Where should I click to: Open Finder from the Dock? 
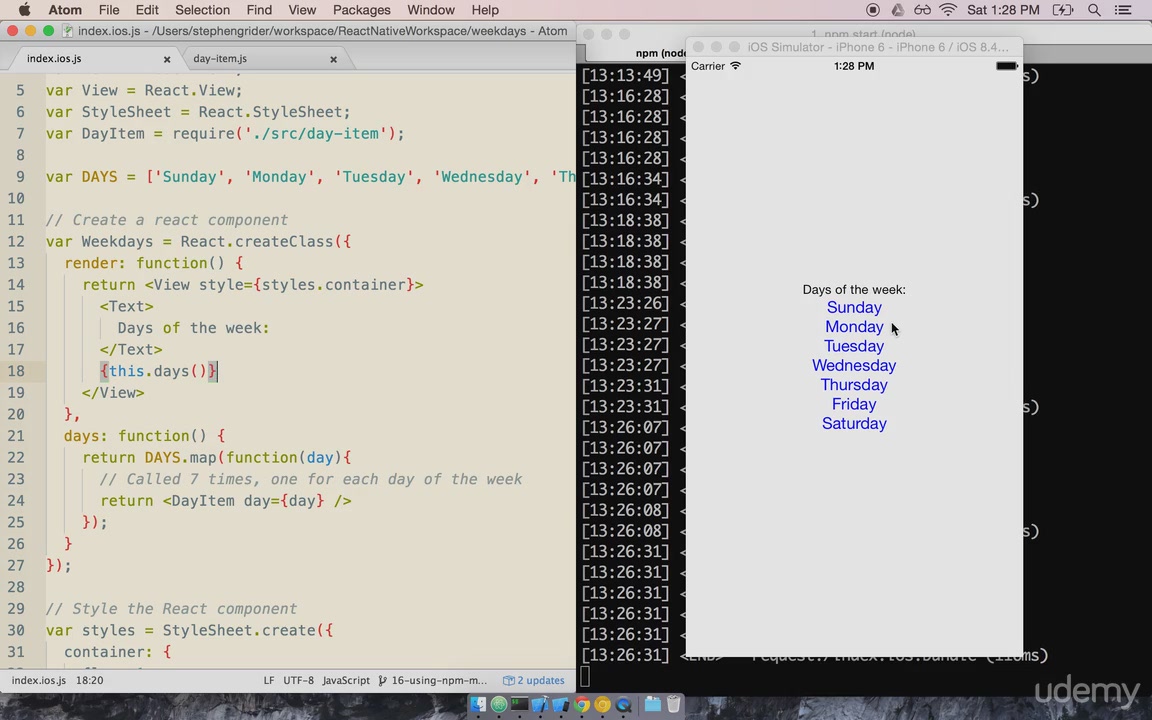(478, 705)
